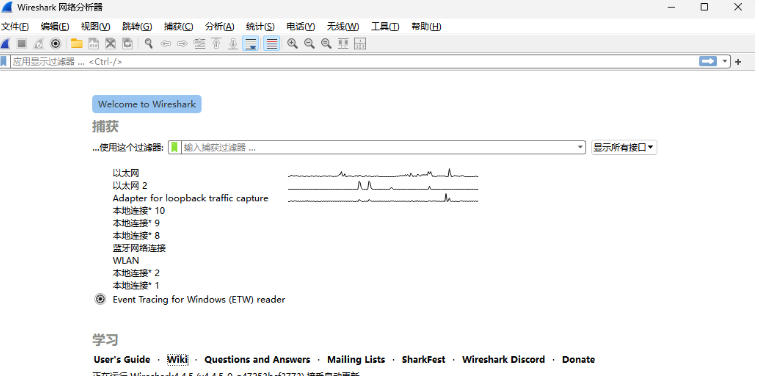Open a capture file via folder icon

(x=76, y=44)
